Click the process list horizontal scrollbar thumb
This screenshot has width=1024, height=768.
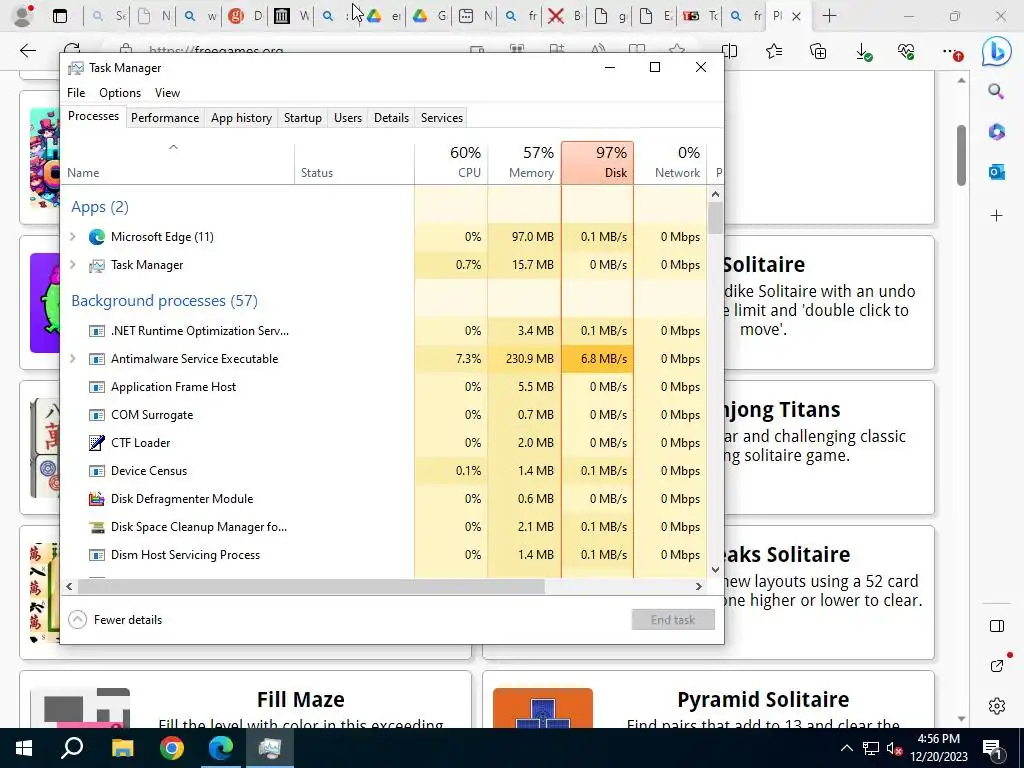pos(311,586)
